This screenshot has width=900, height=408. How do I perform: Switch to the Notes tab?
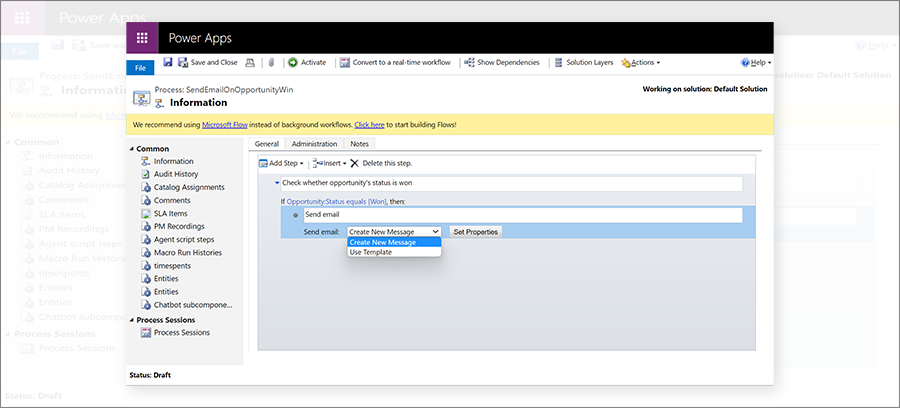(359, 143)
